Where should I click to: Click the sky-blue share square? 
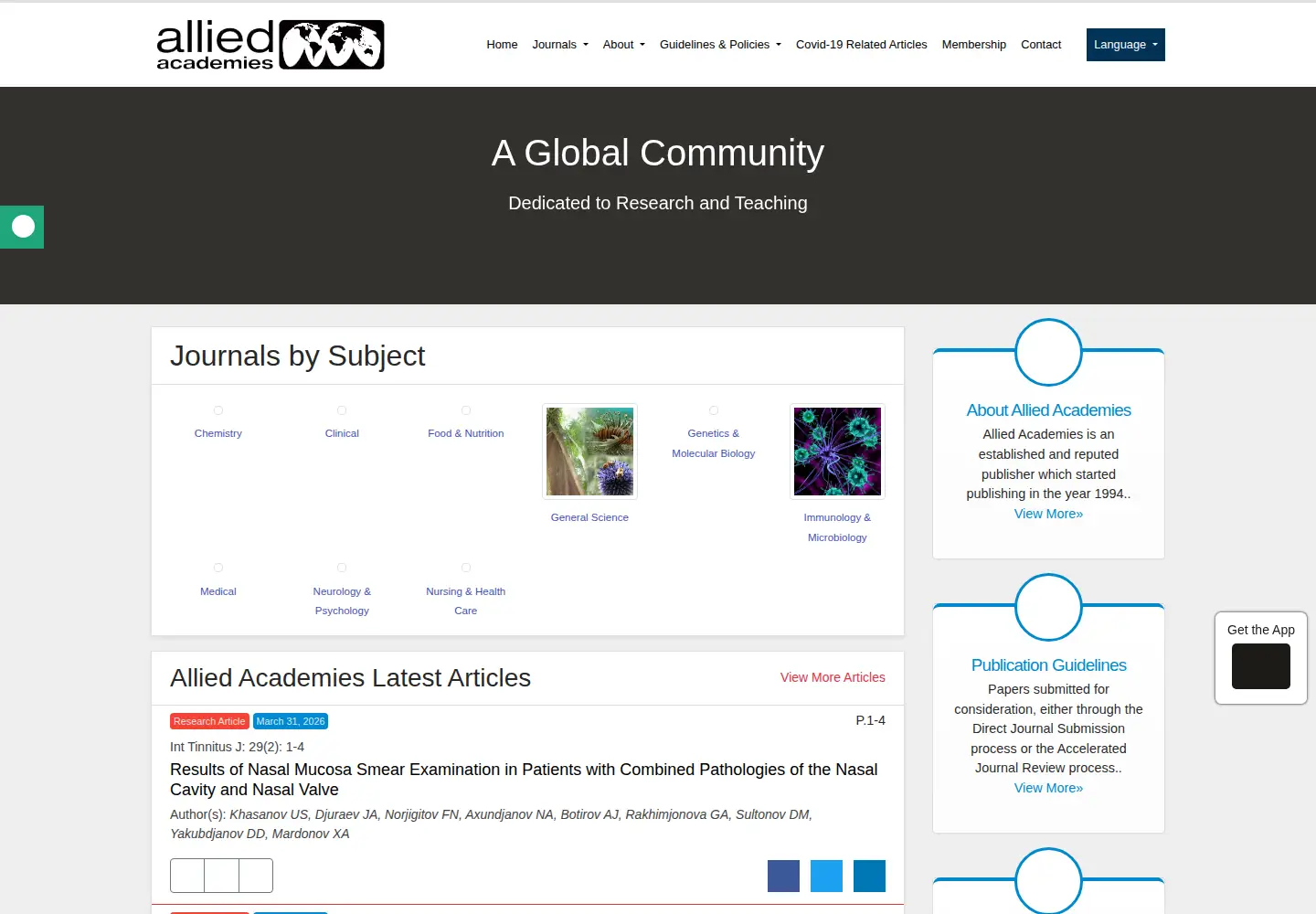826,876
